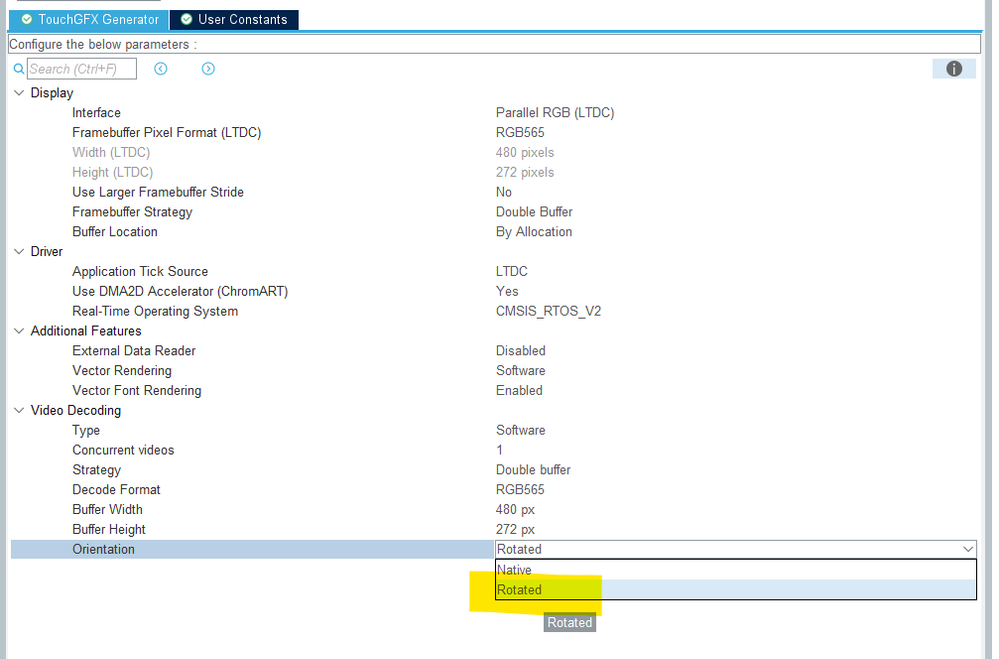Select the Framebuffer Strategy row
The width and height of the screenshot is (999, 659).
[132, 212]
